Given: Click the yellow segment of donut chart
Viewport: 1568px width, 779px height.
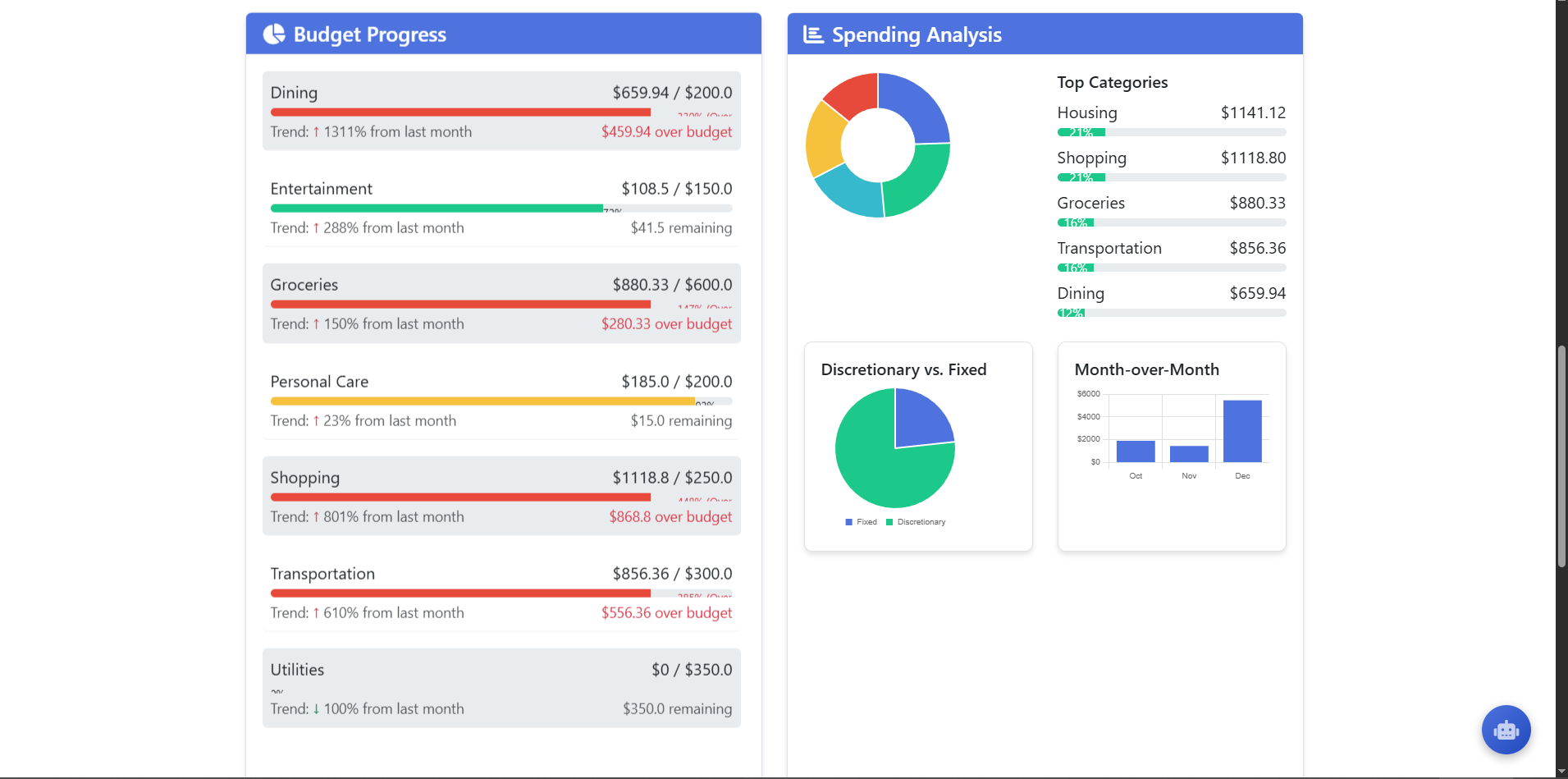Looking at the screenshot, I should point(823,140).
